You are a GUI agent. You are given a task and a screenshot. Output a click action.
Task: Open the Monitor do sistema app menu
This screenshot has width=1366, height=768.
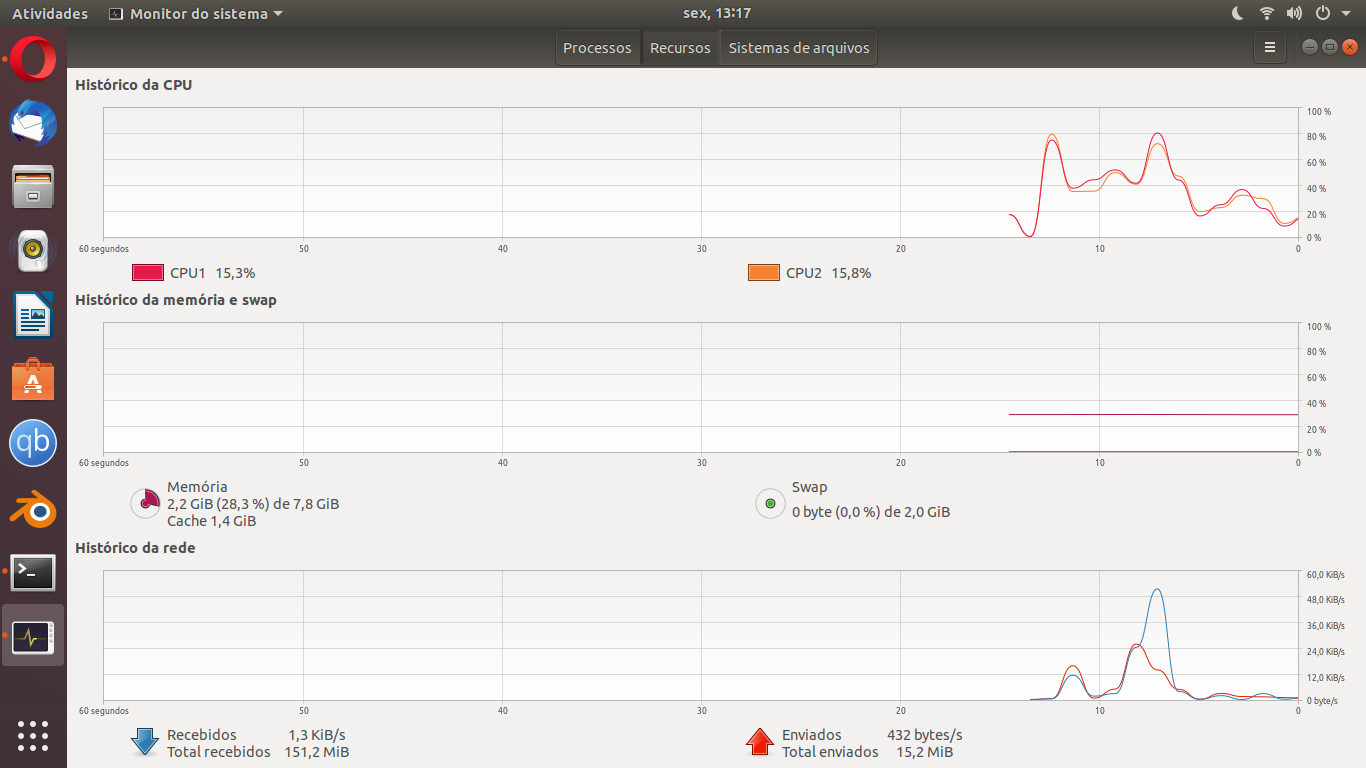[195, 13]
